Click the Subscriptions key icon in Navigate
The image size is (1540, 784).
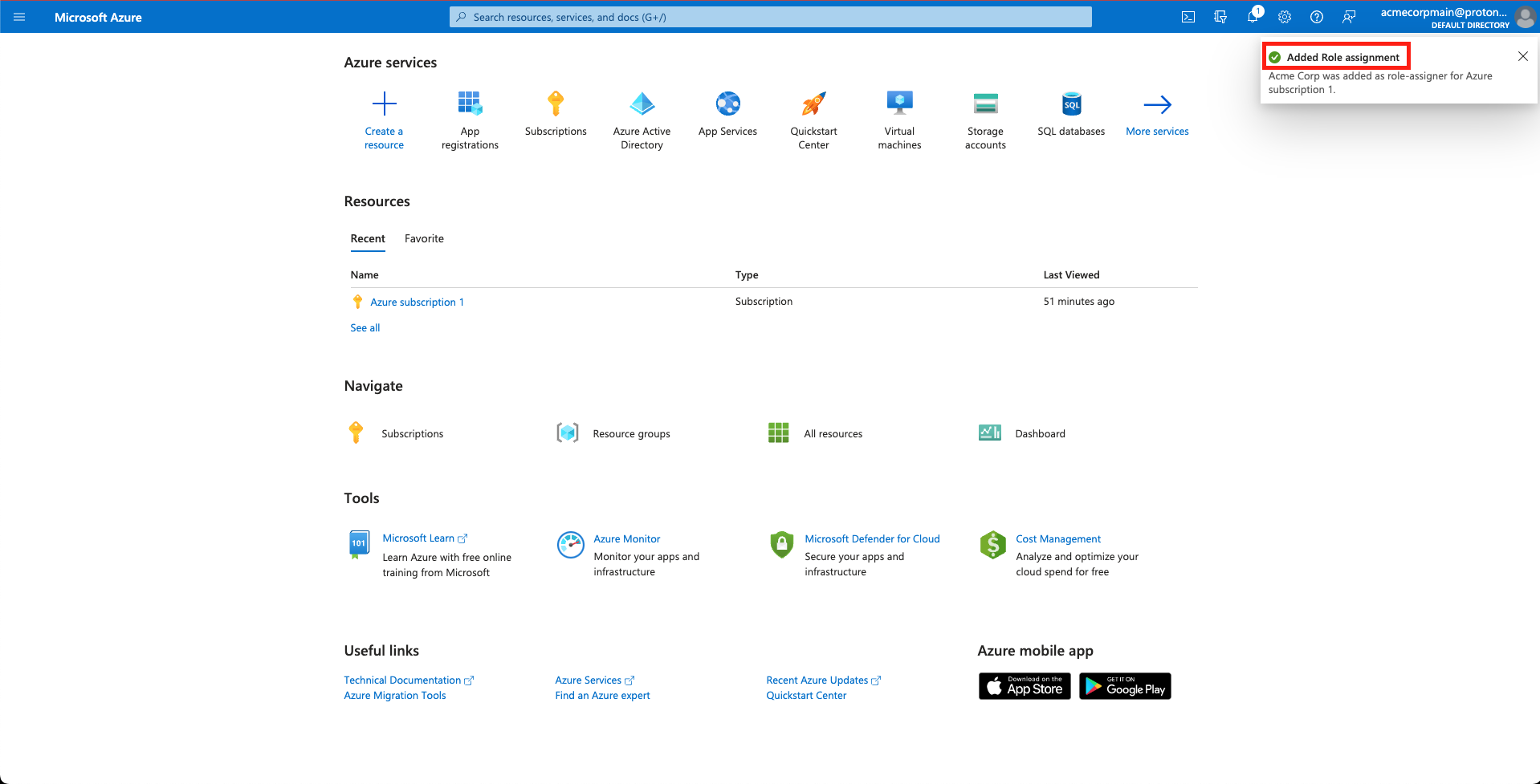pos(356,433)
